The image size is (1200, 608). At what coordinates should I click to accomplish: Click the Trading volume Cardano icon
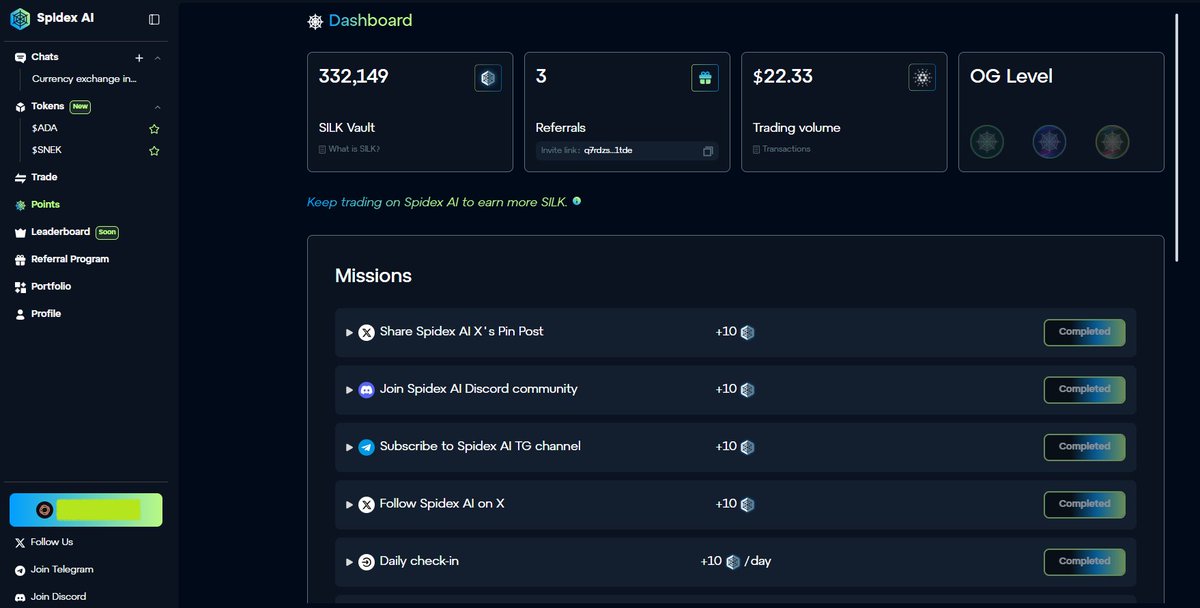[x=922, y=78]
